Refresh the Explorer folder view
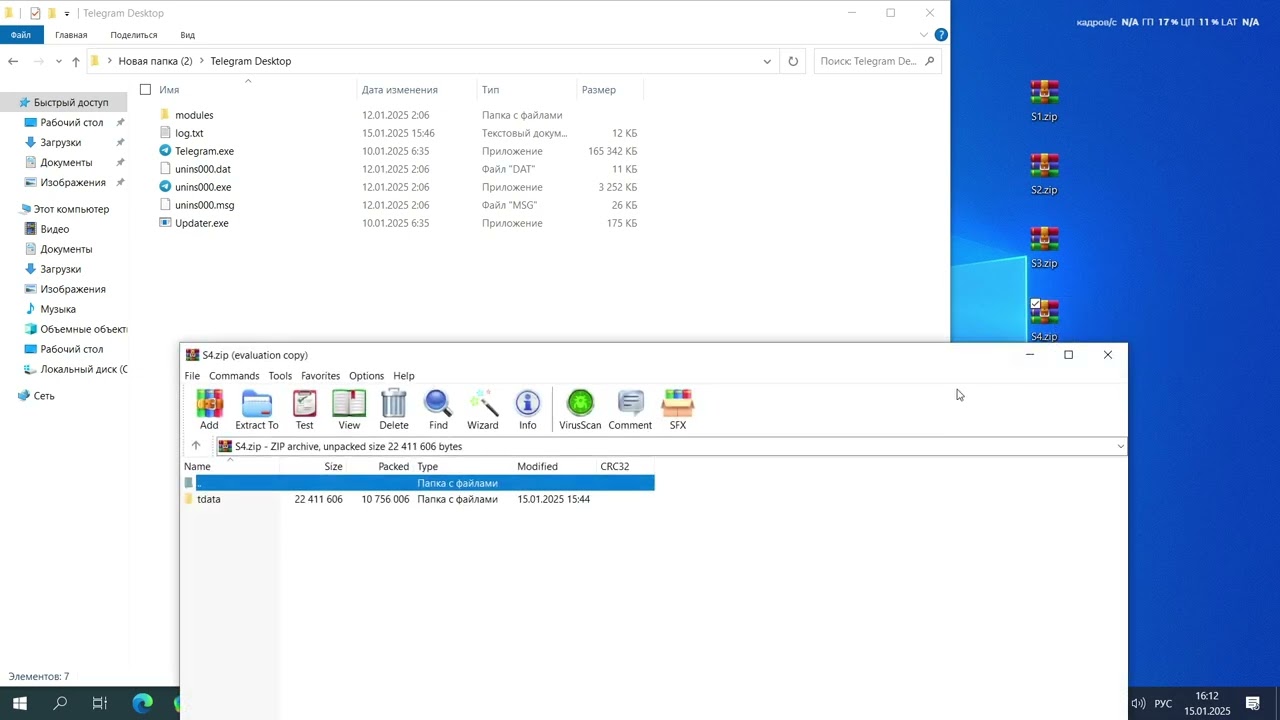The height and width of the screenshot is (720, 1280). click(x=793, y=61)
